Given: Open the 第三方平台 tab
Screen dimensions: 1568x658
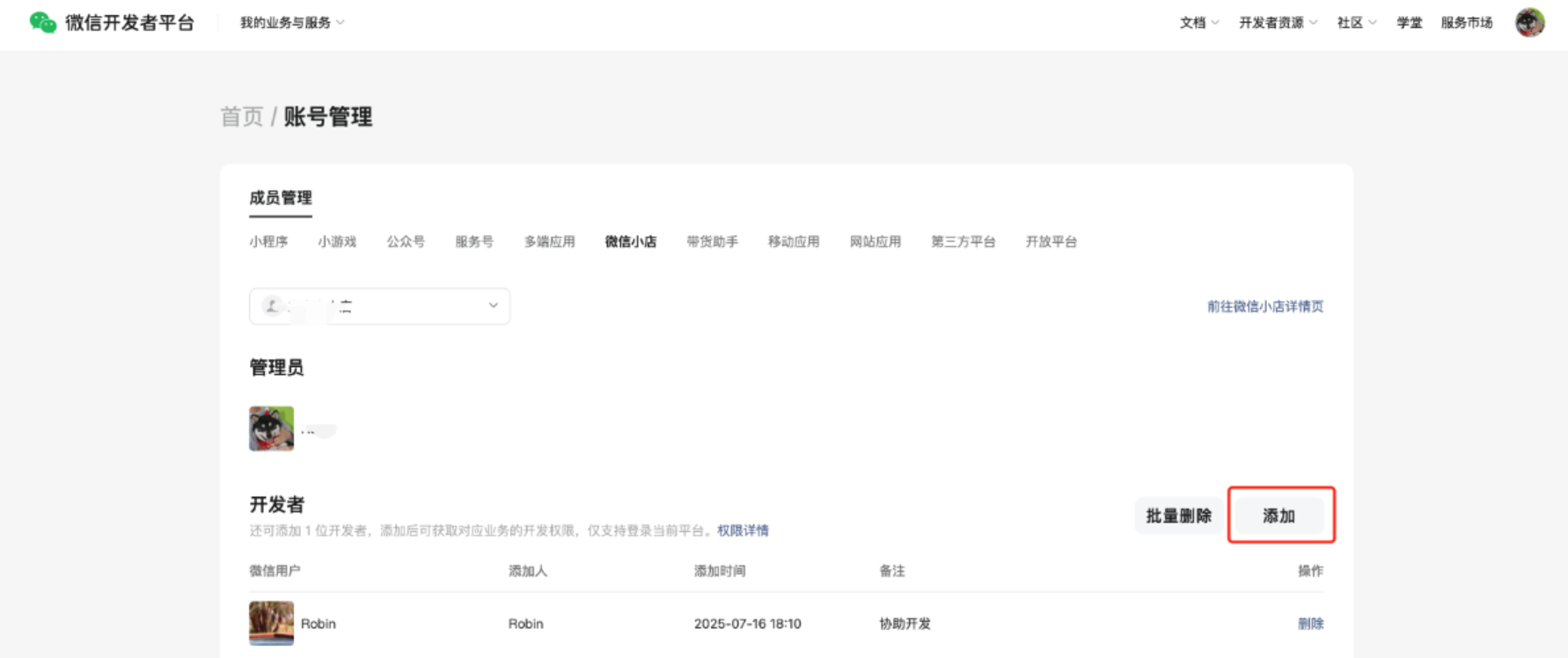Looking at the screenshot, I should point(963,242).
